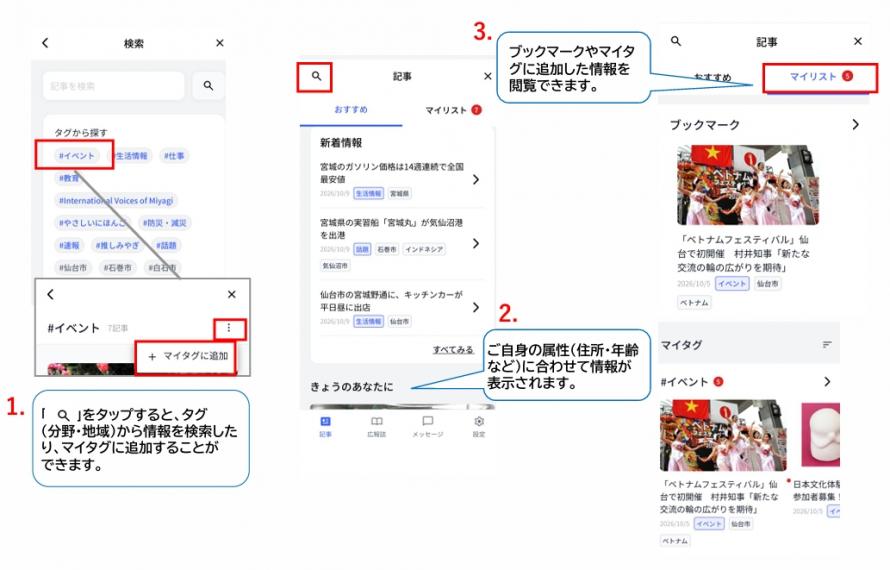890x570 pixels.
Task: Choose the #やさしいにほんご tag
Action: (x=91, y=223)
